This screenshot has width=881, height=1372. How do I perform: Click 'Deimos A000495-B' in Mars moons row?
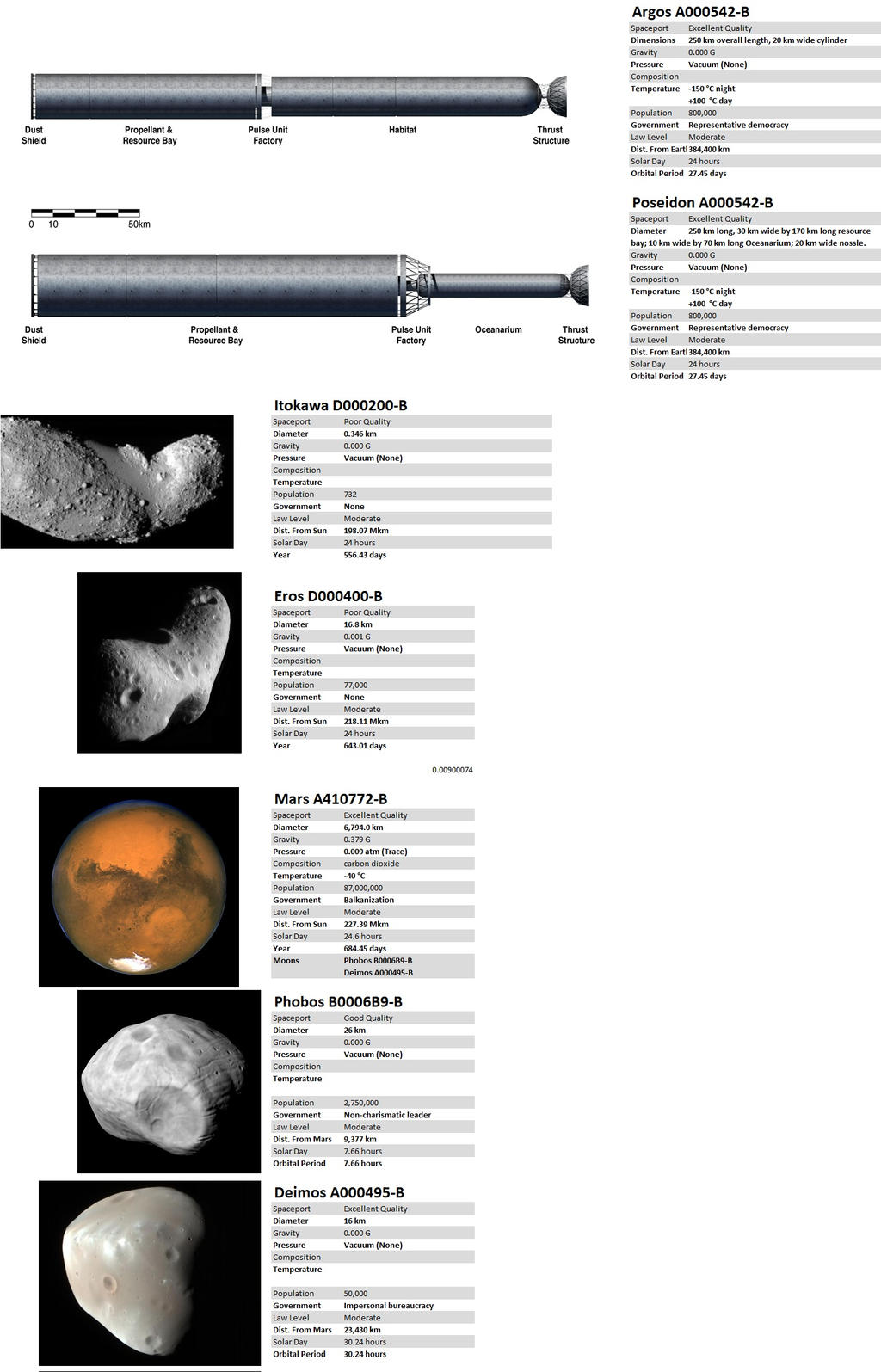[378, 972]
